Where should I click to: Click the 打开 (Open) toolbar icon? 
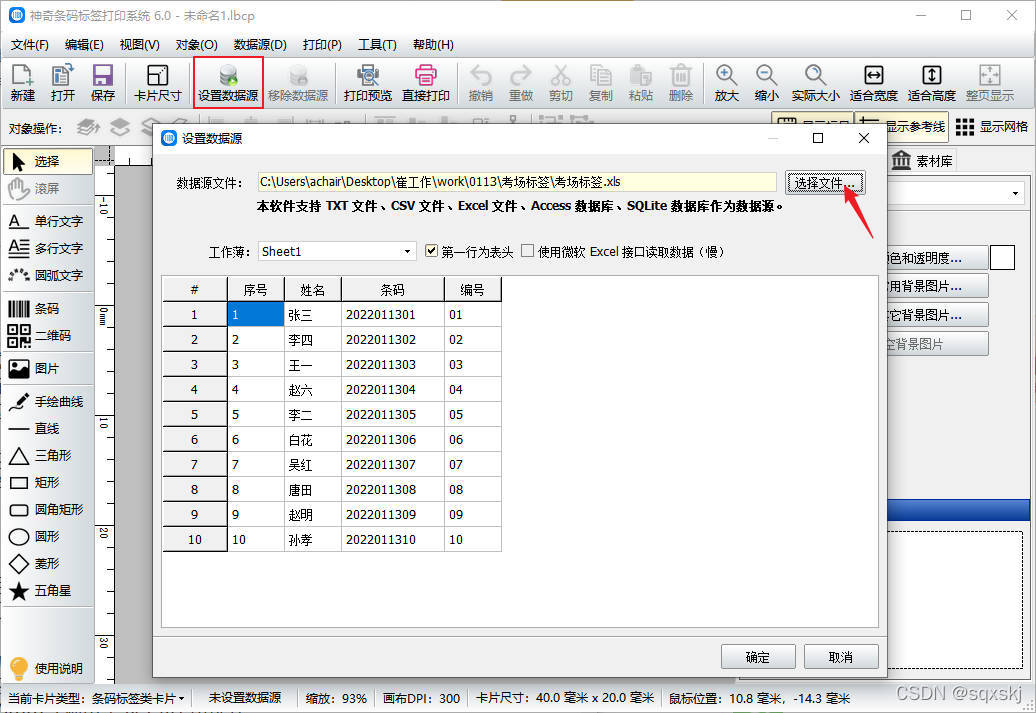[63, 83]
